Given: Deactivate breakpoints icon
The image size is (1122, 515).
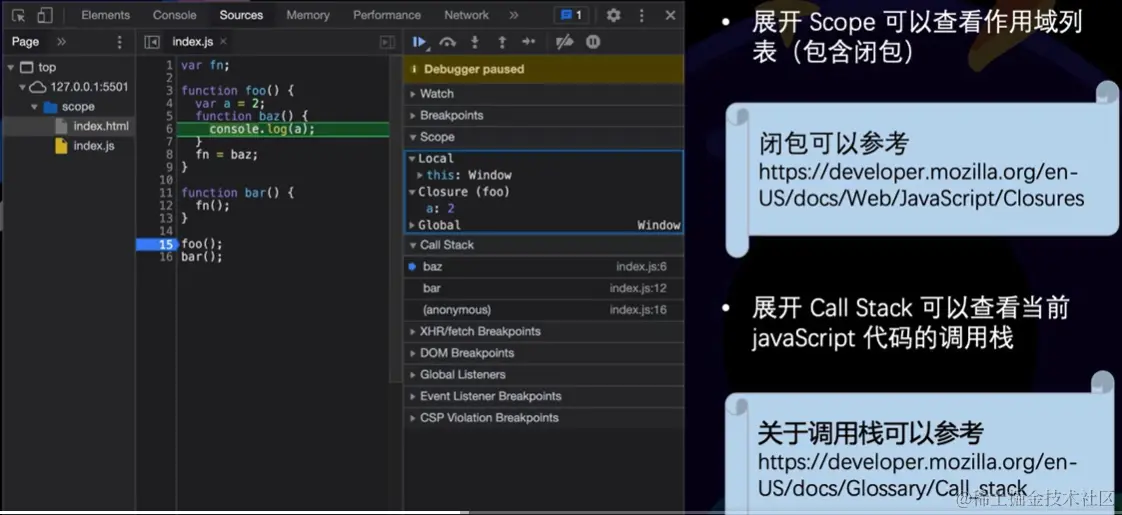Looking at the screenshot, I should click(x=565, y=42).
